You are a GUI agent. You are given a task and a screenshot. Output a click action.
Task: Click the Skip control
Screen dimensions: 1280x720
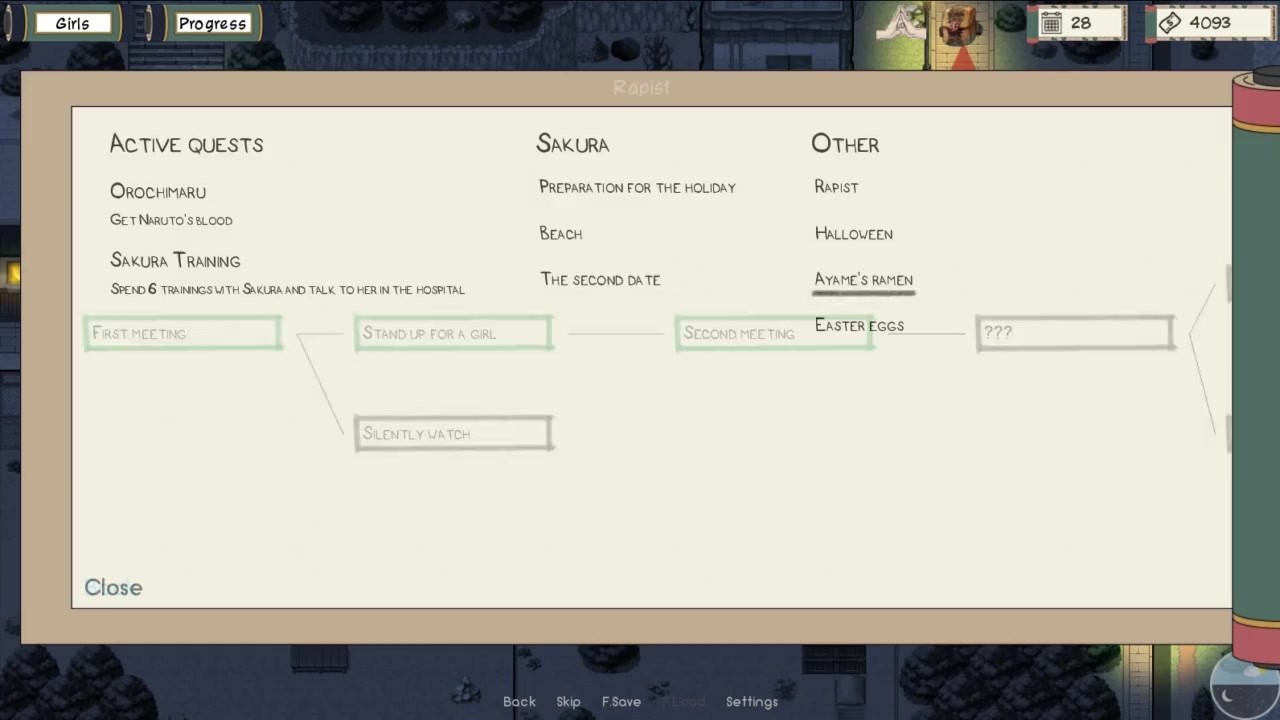point(568,701)
